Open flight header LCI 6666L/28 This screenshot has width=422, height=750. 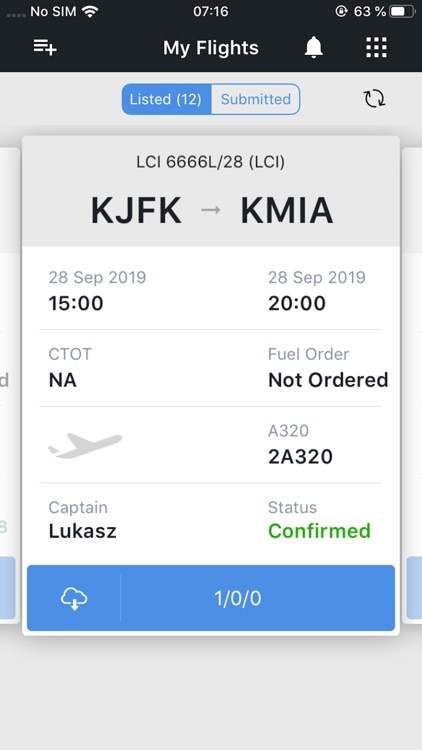pos(211,162)
